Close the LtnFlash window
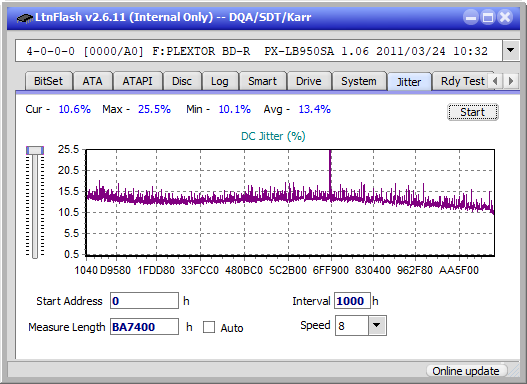This screenshot has width=527, height=384. click(x=505, y=17)
